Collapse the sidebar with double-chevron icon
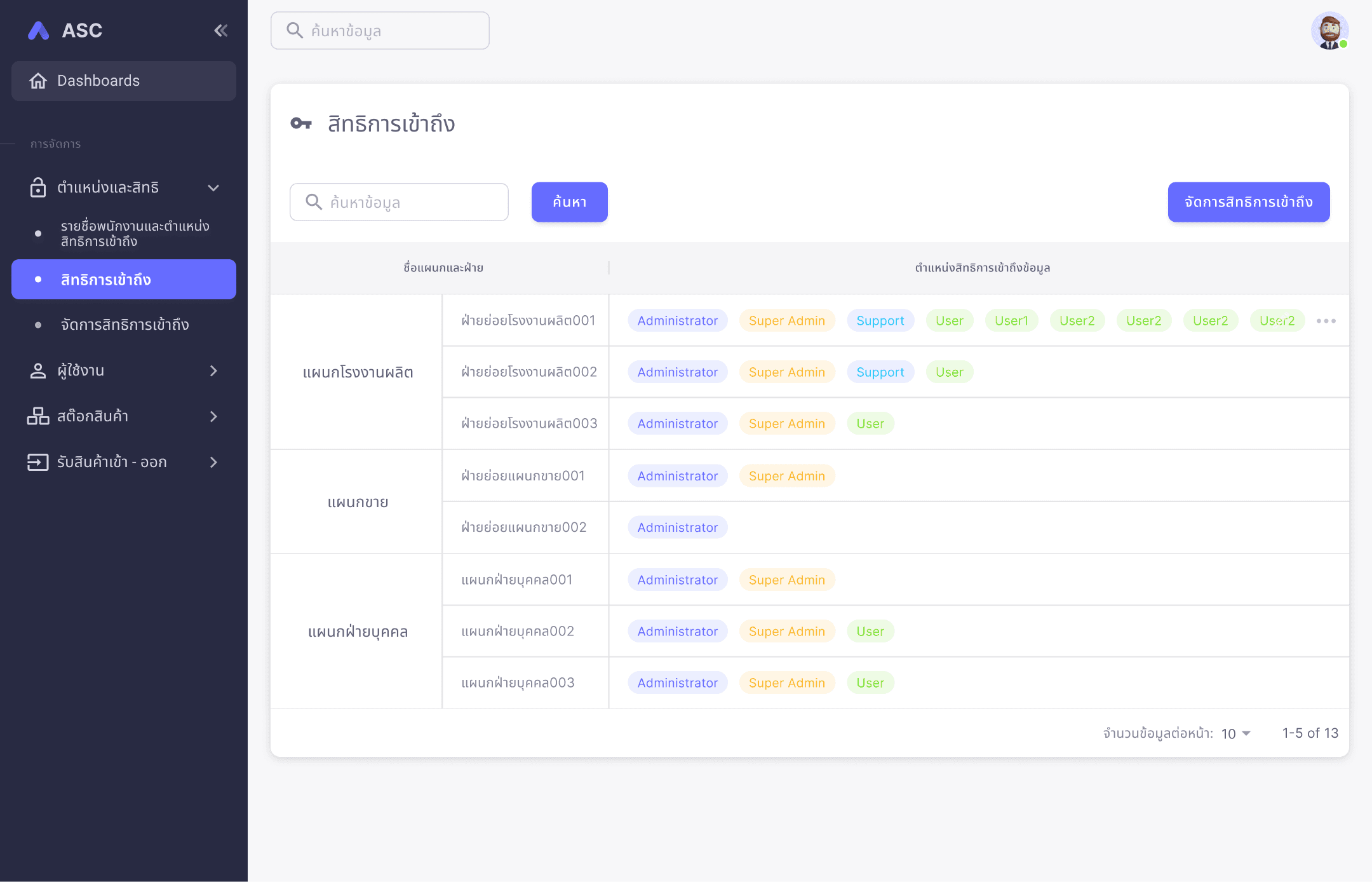This screenshot has width=1372, height=882. pyautogui.click(x=220, y=31)
